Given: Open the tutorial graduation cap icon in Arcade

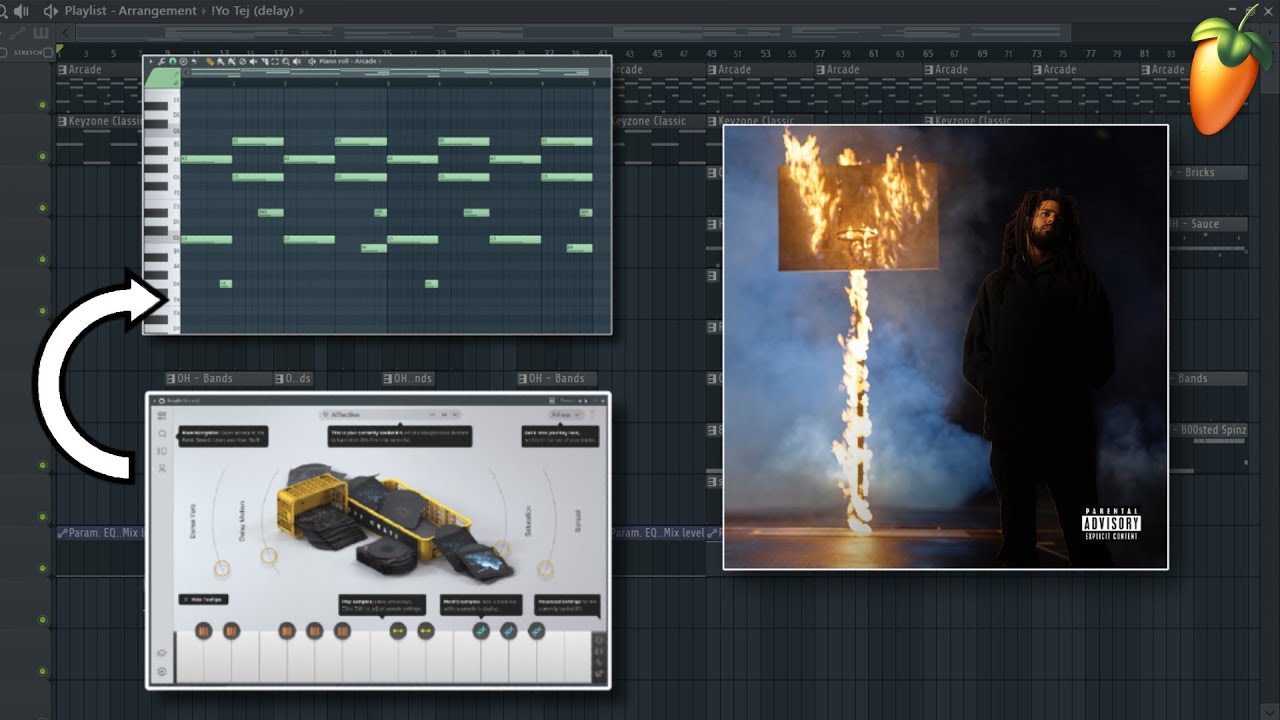Looking at the screenshot, I should tap(162, 653).
